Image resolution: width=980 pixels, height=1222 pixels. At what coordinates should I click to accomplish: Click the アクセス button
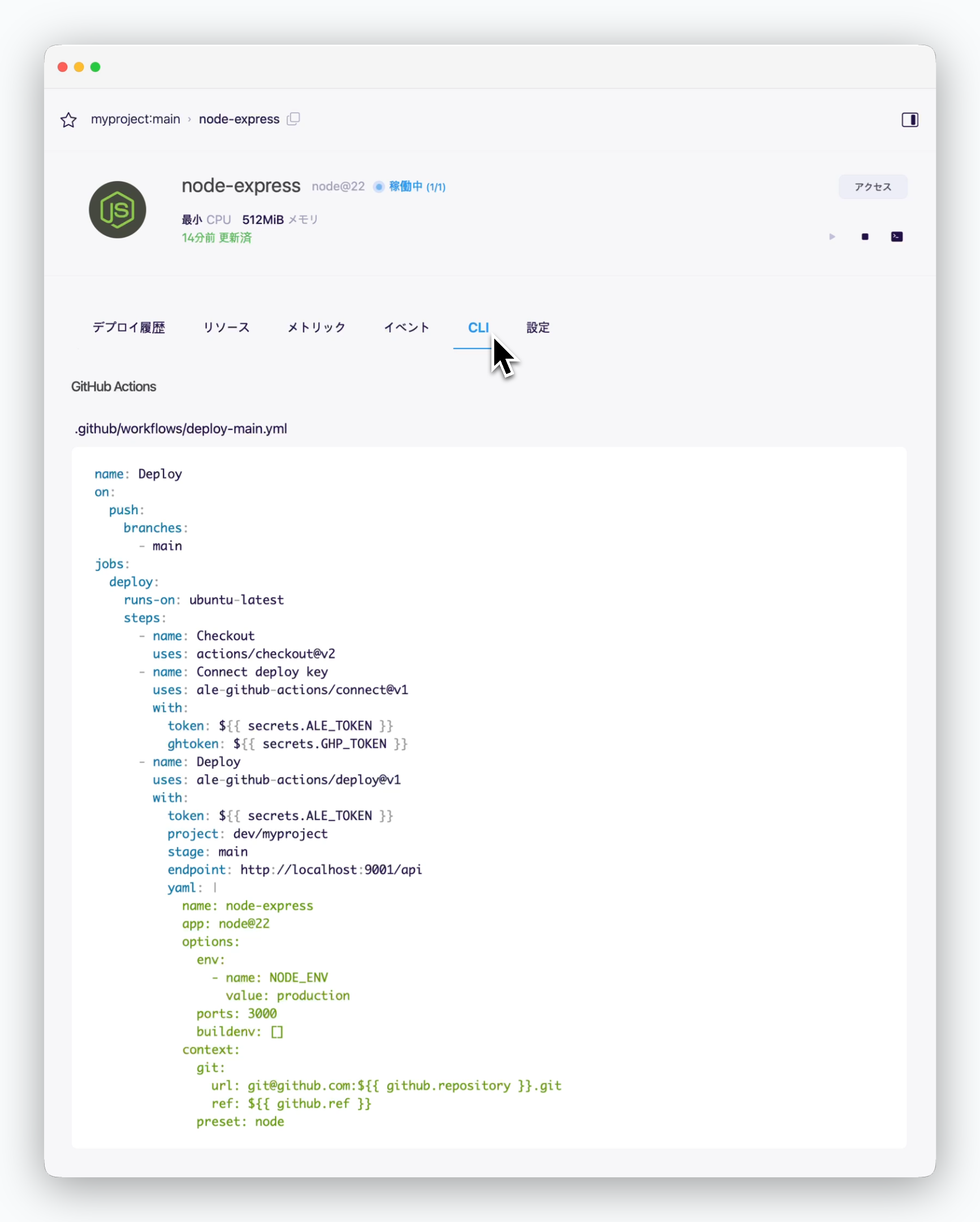click(x=873, y=187)
